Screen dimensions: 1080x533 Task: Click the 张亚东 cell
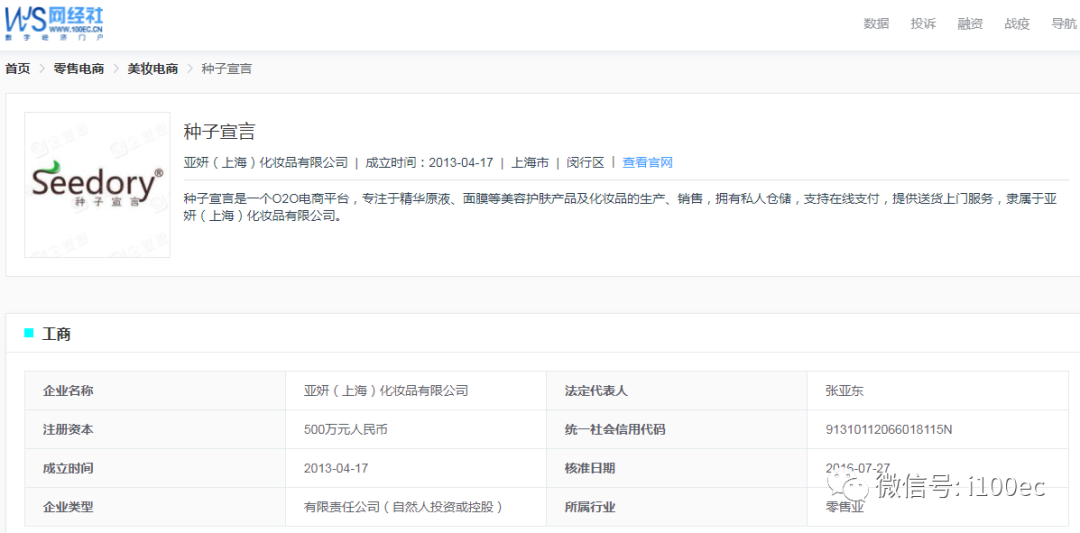[937, 391]
